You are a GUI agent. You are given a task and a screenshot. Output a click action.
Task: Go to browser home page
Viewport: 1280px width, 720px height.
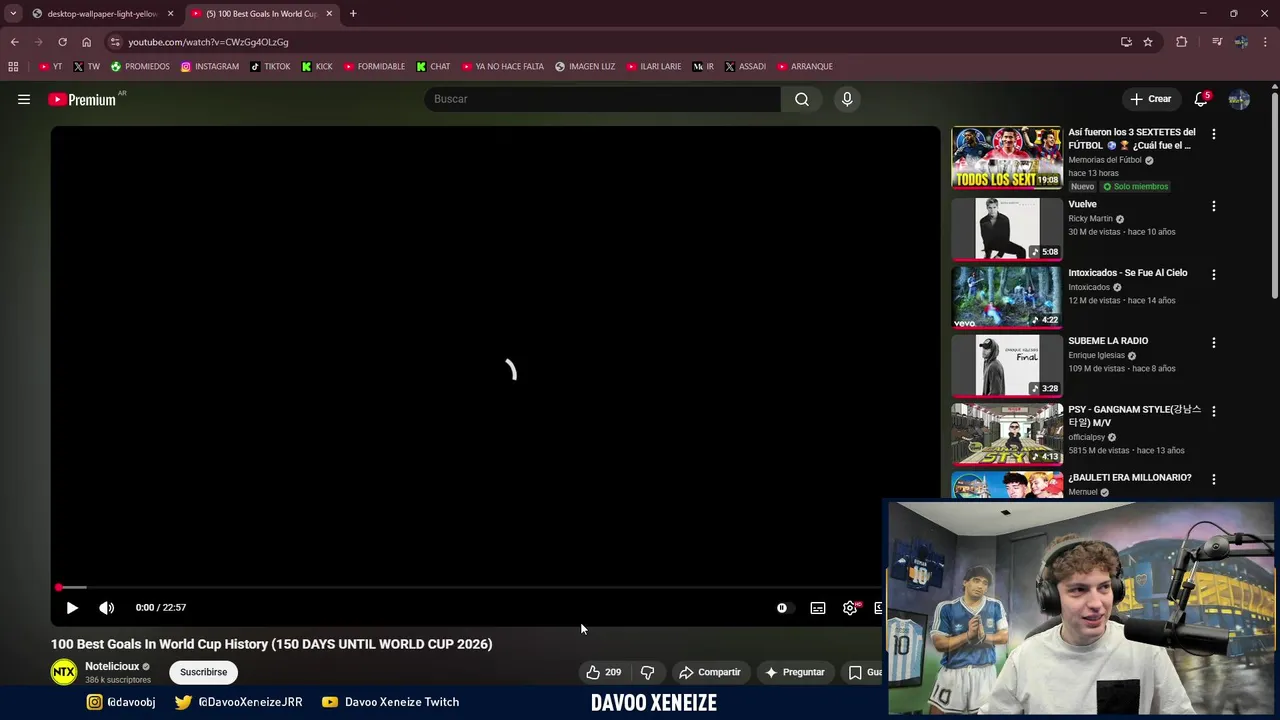[86, 42]
